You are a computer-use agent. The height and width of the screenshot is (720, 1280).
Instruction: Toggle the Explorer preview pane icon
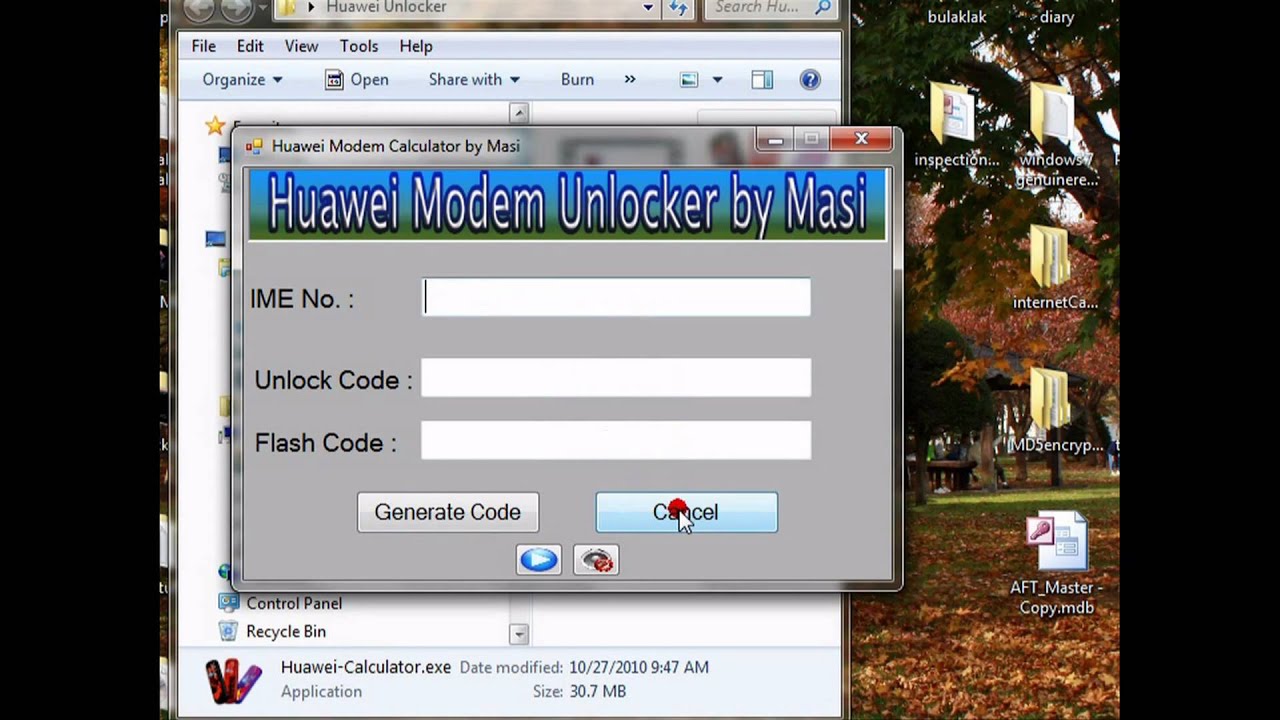pyautogui.click(x=762, y=80)
